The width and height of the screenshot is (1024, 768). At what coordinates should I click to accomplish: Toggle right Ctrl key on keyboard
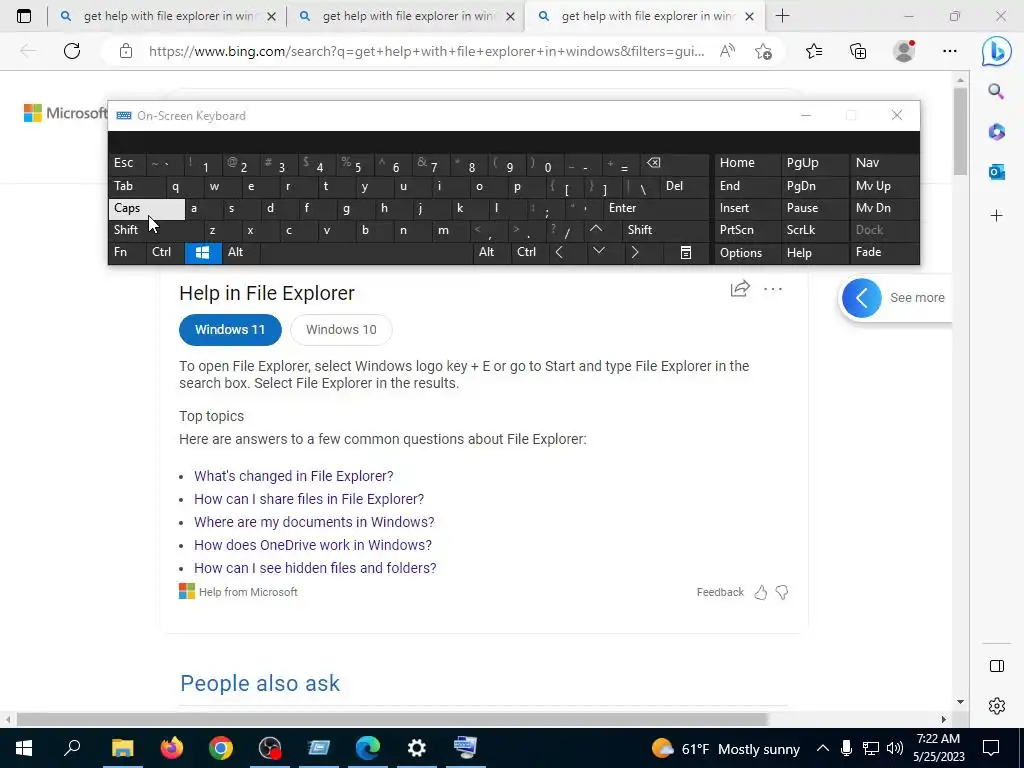point(530,253)
